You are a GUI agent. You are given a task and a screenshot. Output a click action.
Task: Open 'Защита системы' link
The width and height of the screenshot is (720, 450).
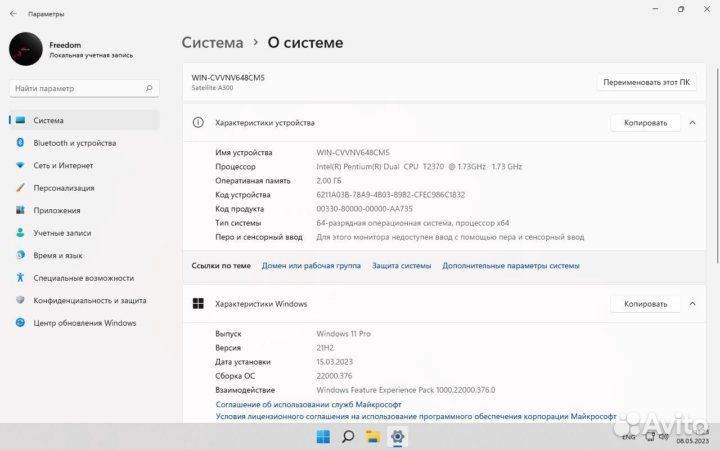(401, 265)
